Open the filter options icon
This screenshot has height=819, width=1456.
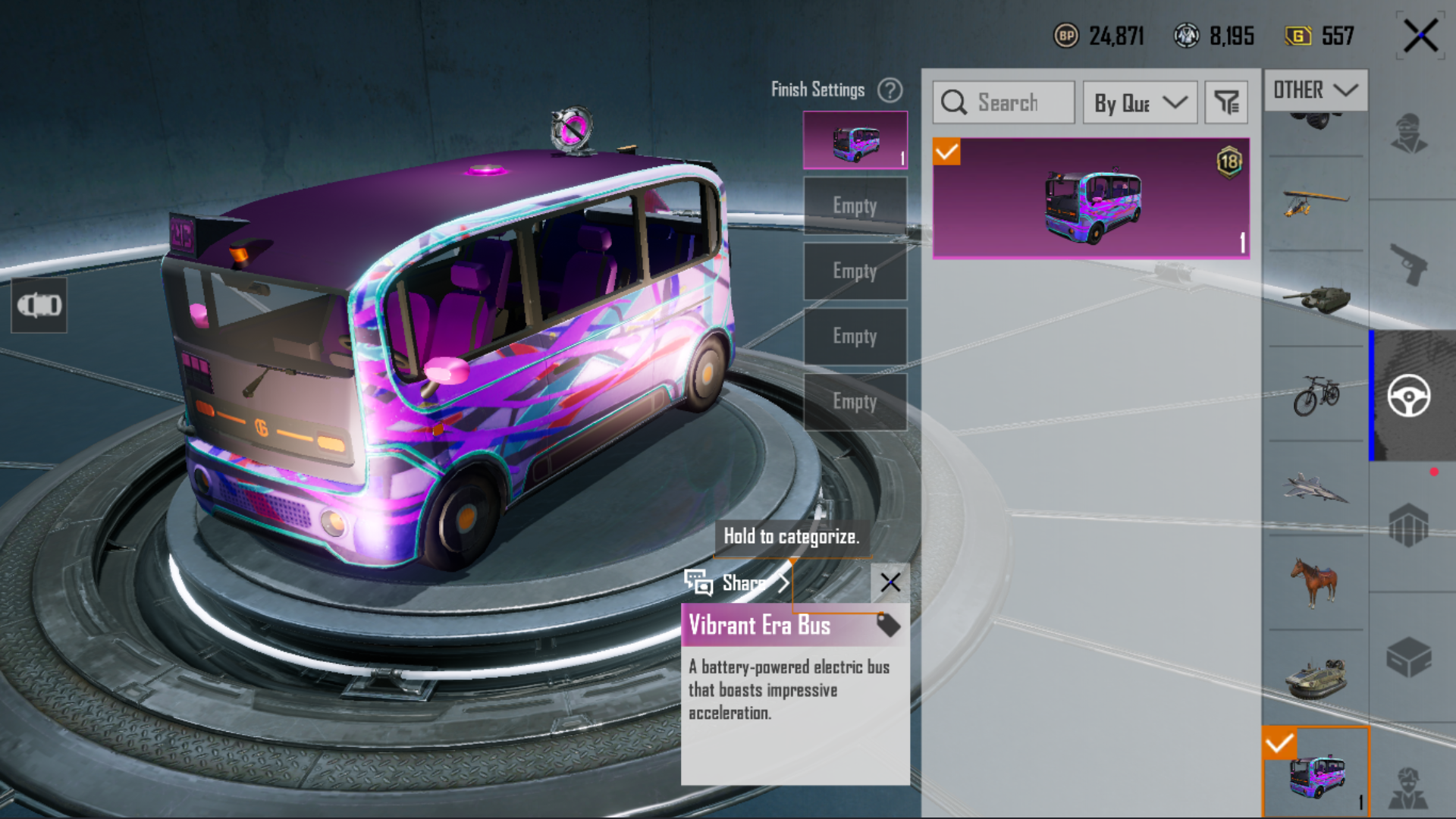pos(1226,102)
